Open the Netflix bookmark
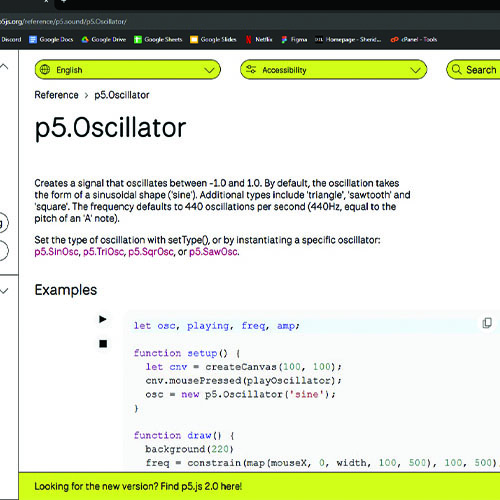The width and height of the screenshot is (500, 500). tap(259, 40)
